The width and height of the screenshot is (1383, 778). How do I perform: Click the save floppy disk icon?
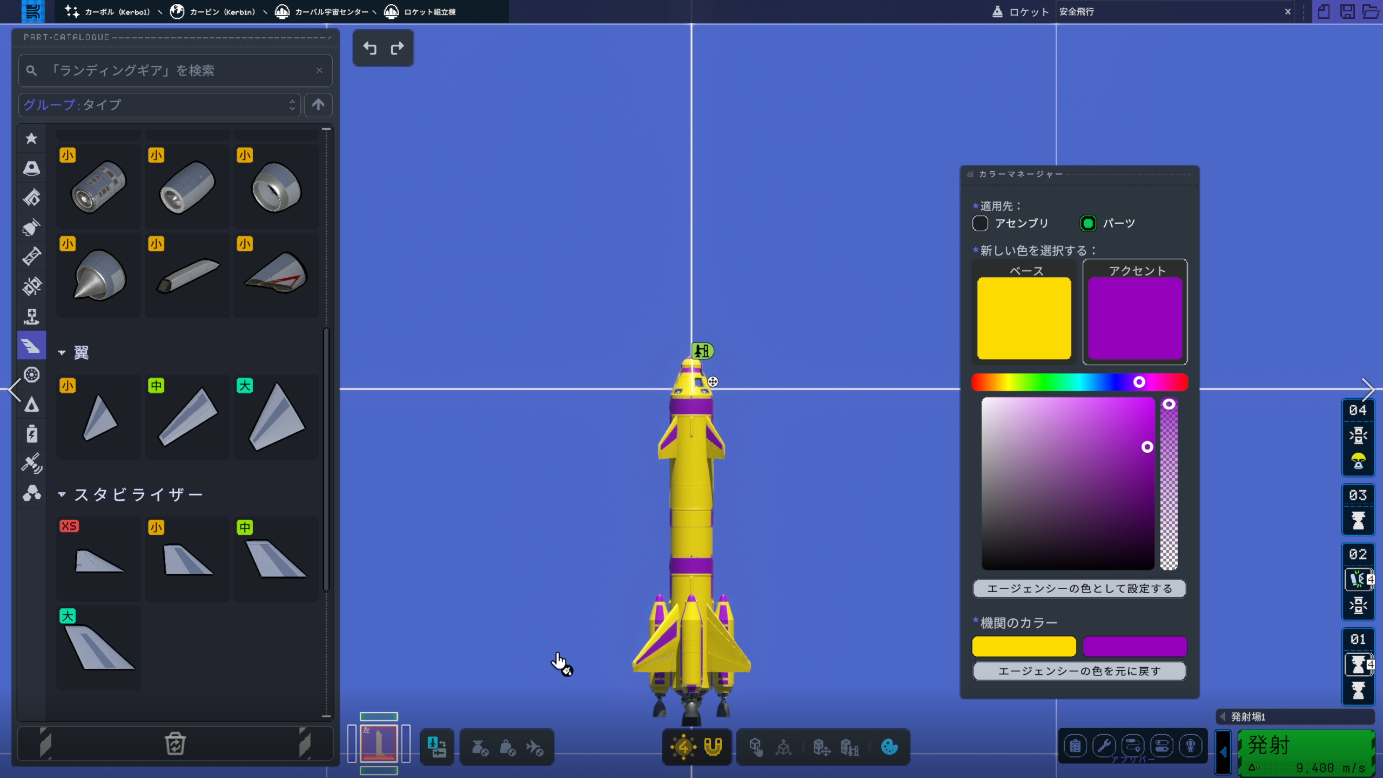click(x=1347, y=12)
